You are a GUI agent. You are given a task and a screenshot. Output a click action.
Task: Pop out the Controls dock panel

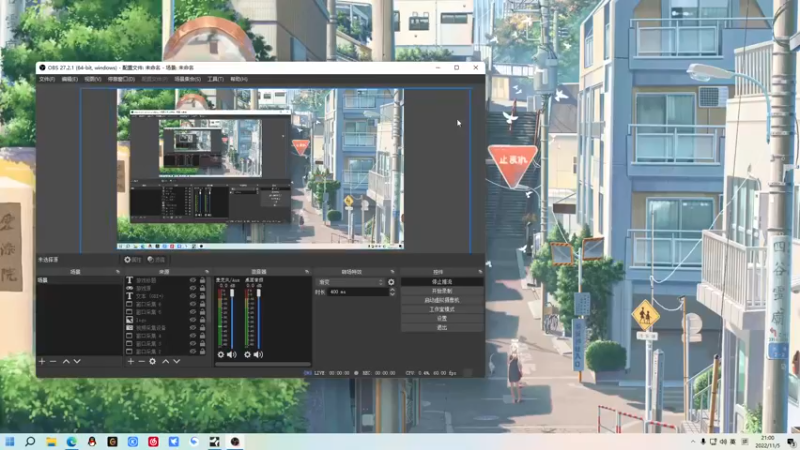click(x=479, y=271)
